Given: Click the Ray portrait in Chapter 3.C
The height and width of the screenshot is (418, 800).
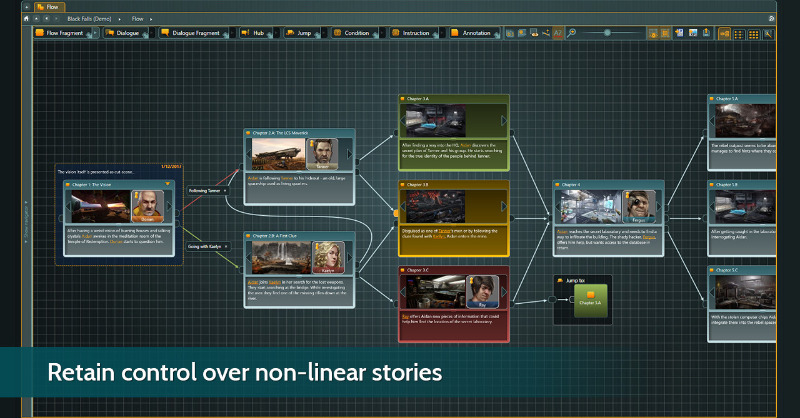Looking at the screenshot, I should tap(482, 291).
